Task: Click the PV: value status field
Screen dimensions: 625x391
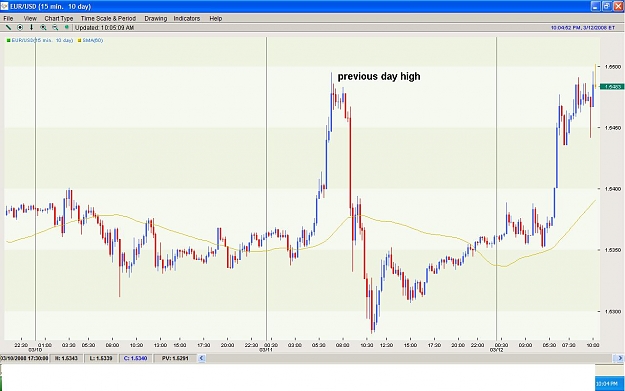Action: (x=175, y=358)
